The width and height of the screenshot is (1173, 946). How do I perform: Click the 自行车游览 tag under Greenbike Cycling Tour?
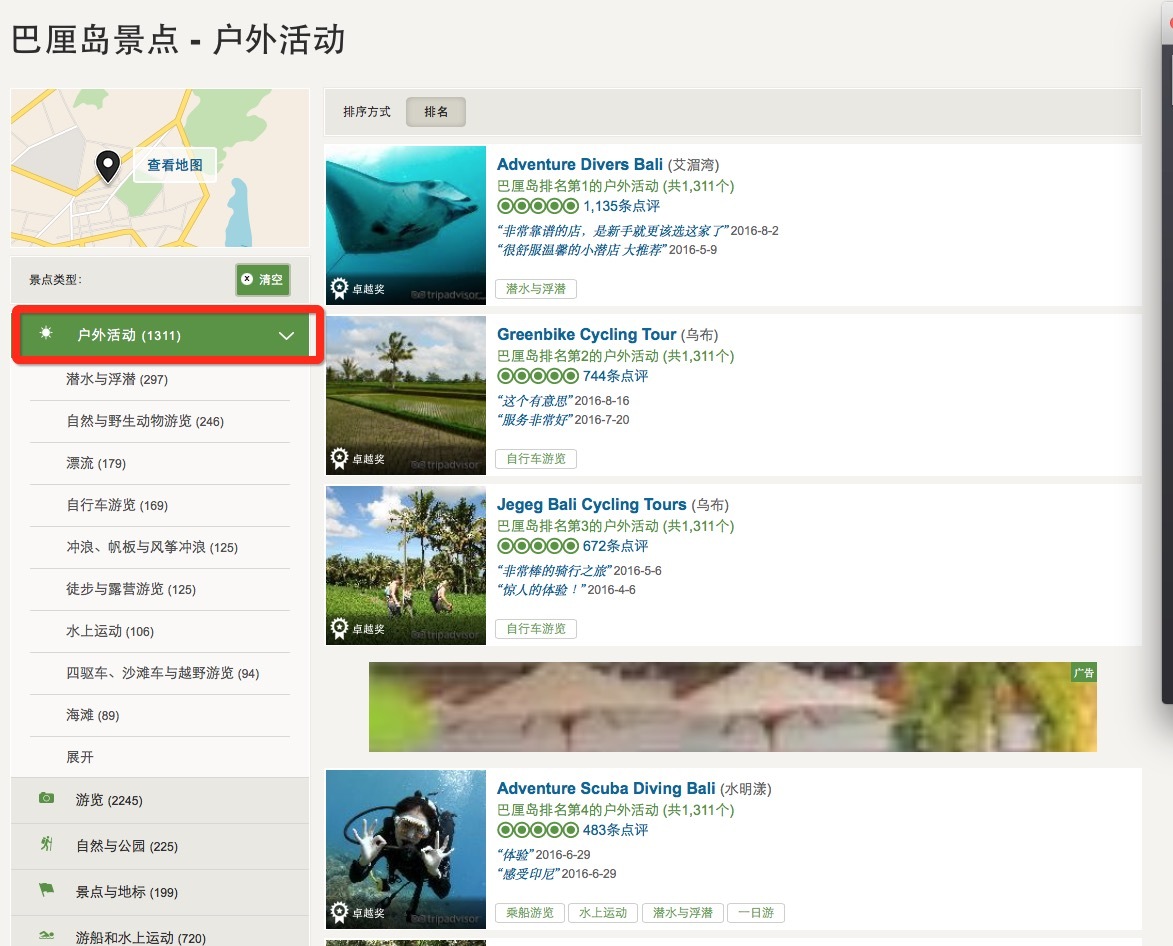click(x=536, y=458)
